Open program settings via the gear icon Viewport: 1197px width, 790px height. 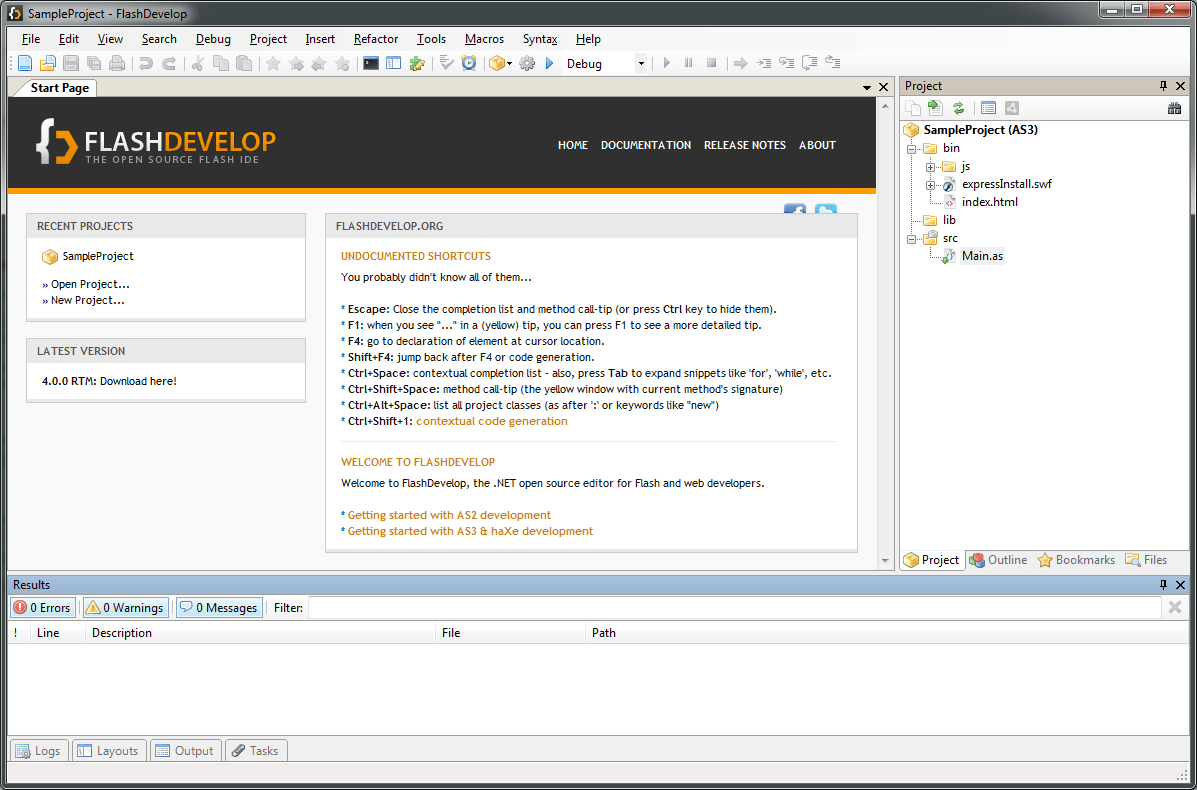(x=527, y=63)
